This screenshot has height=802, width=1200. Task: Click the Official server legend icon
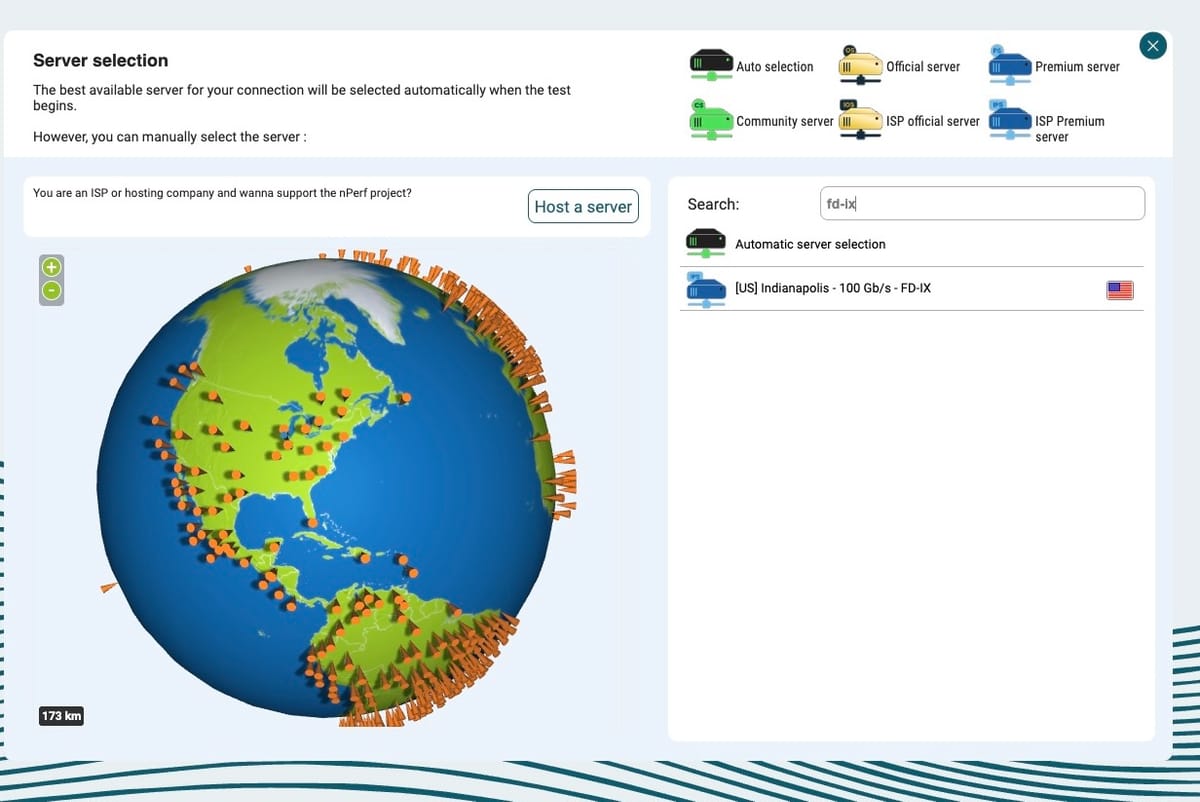(859, 64)
